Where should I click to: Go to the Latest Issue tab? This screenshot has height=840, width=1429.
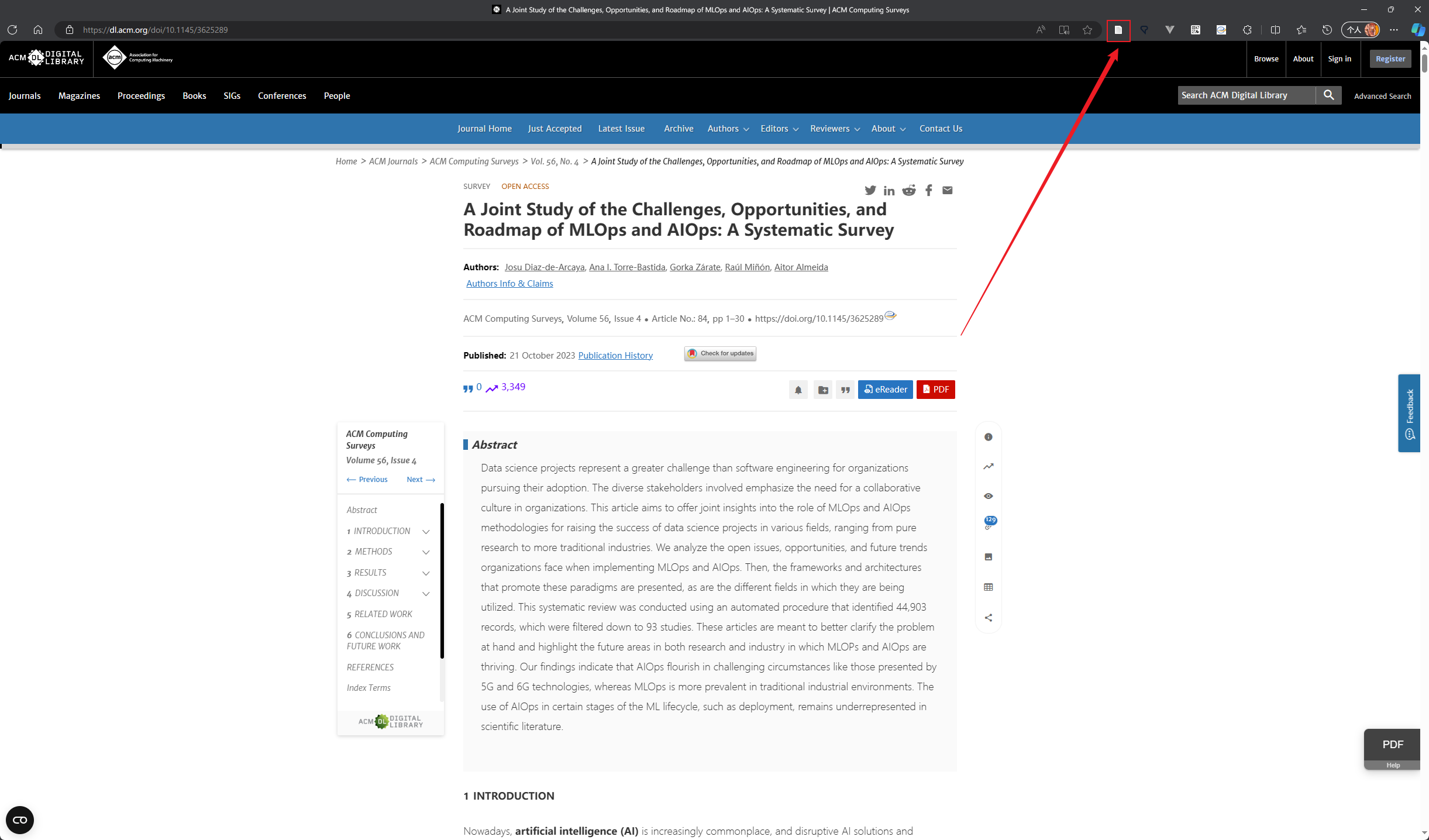pyautogui.click(x=621, y=129)
